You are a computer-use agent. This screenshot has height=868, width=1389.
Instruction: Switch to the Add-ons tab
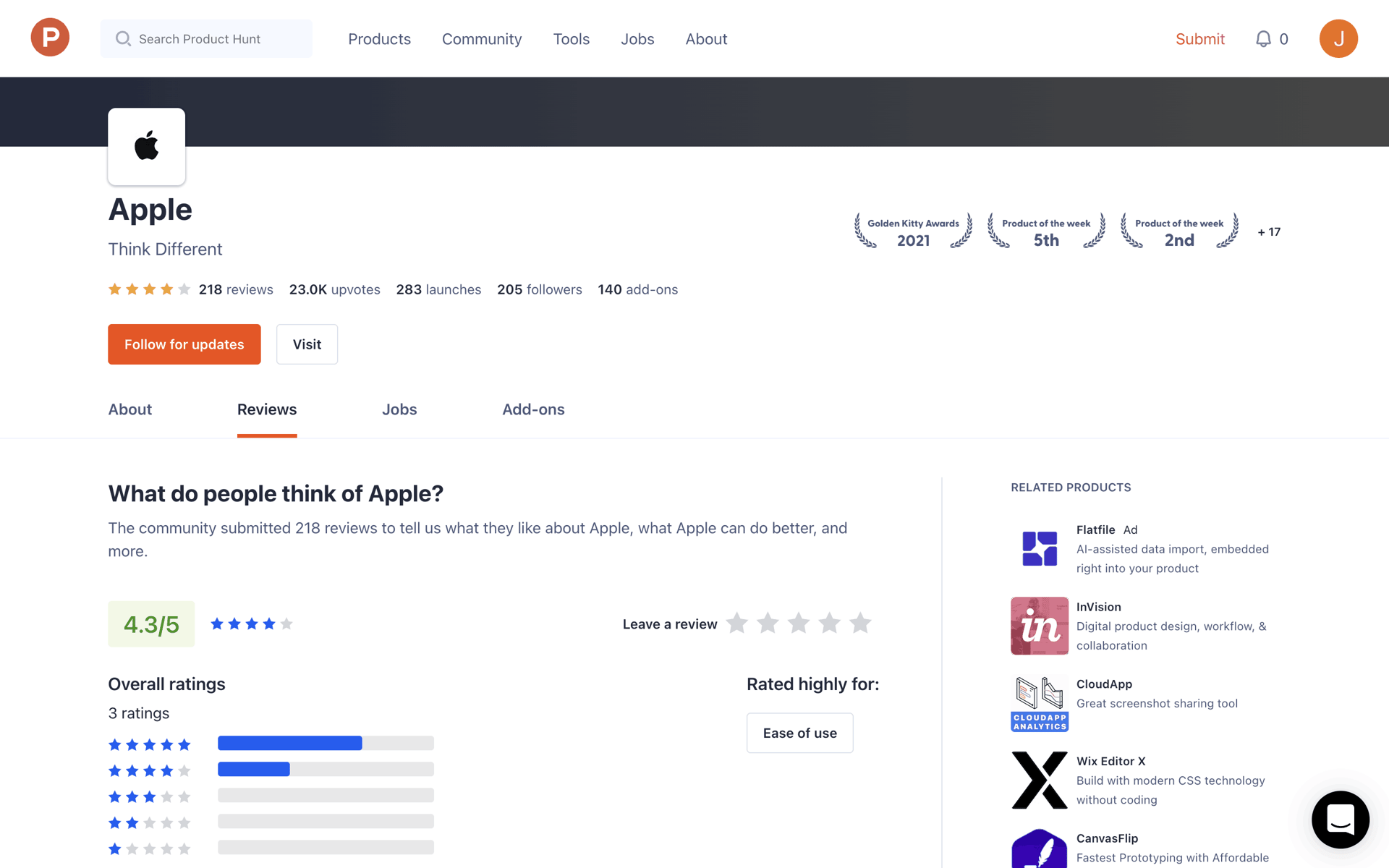pos(533,409)
